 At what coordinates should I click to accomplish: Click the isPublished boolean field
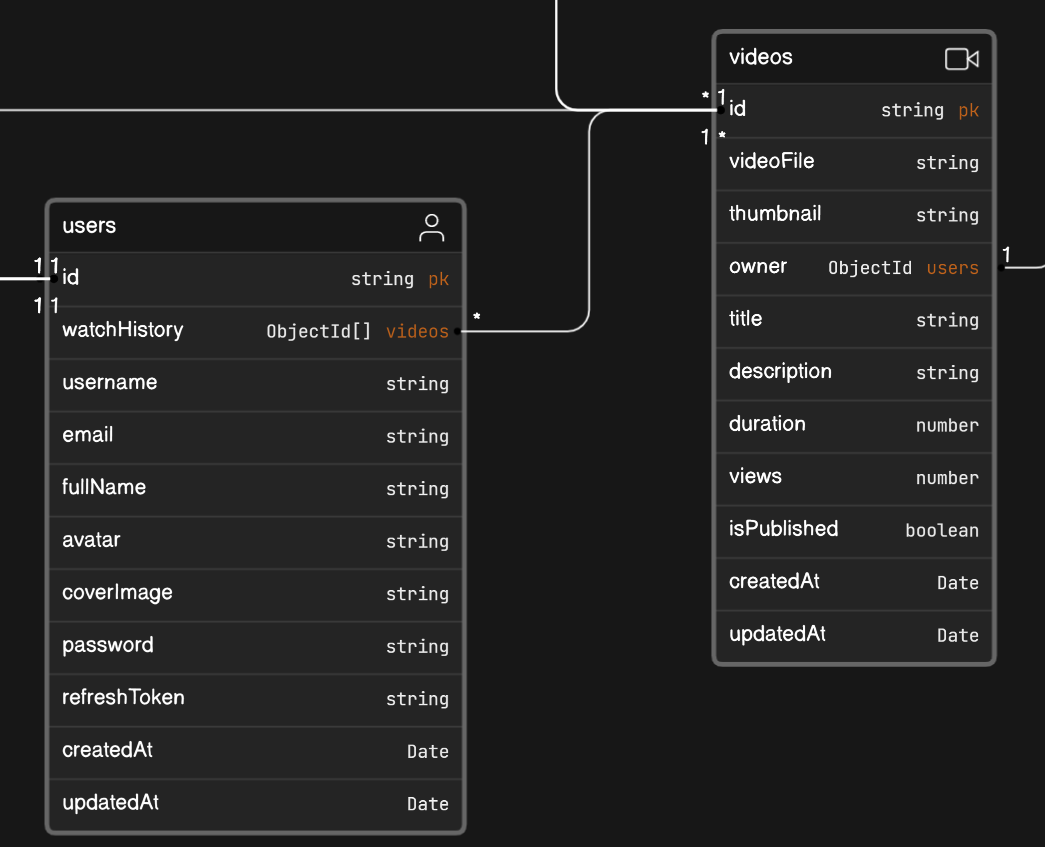coord(783,528)
